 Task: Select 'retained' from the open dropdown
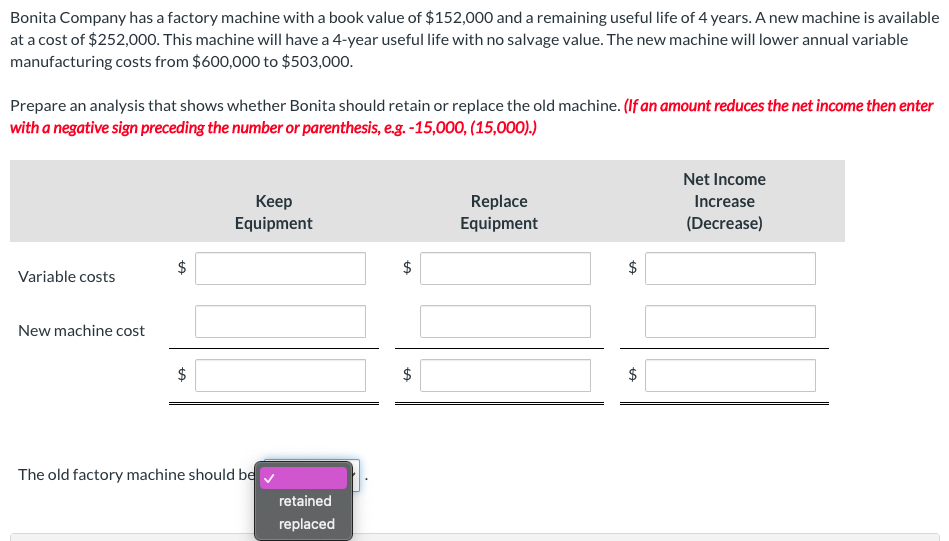click(x=304, y=501)
